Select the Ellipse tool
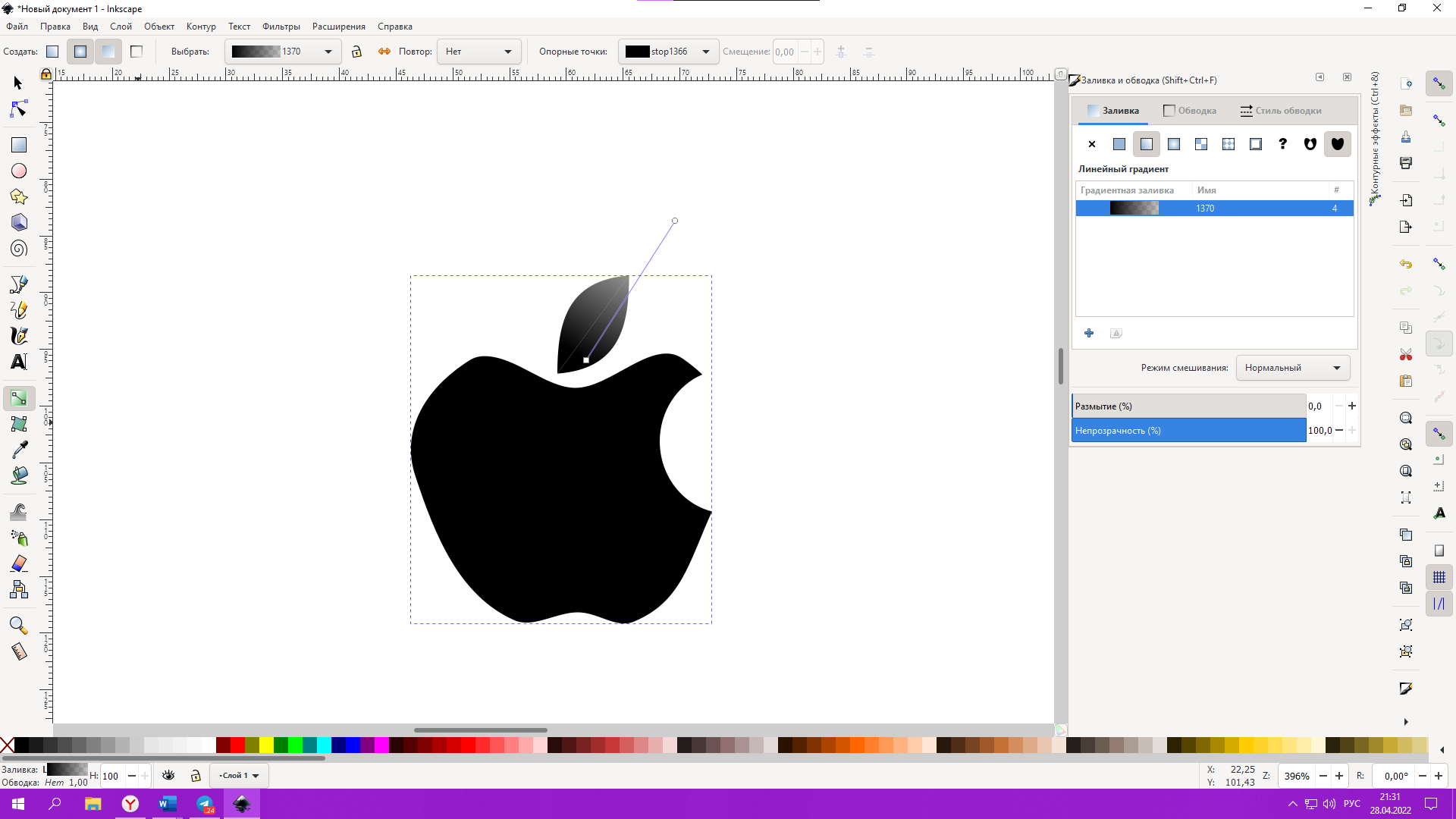This screenshot has width=1456, height=819. point(18,171)
